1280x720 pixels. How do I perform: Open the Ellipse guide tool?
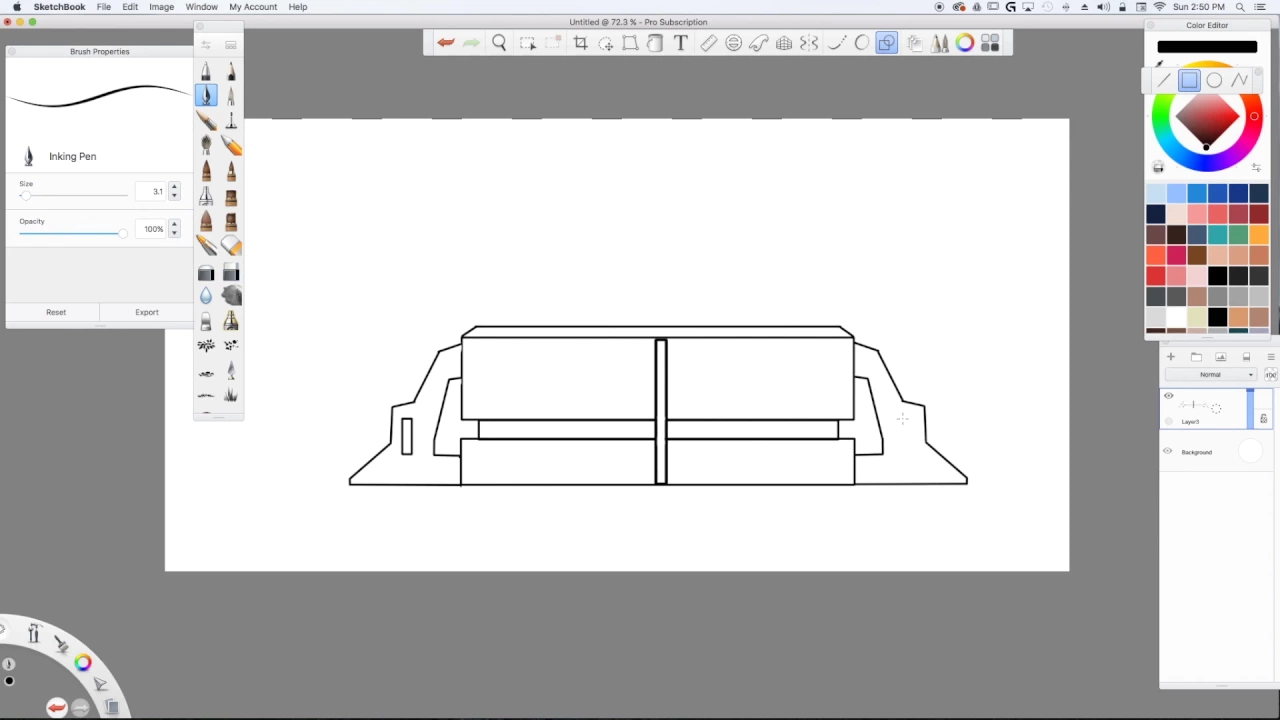(x=733, y=43)
